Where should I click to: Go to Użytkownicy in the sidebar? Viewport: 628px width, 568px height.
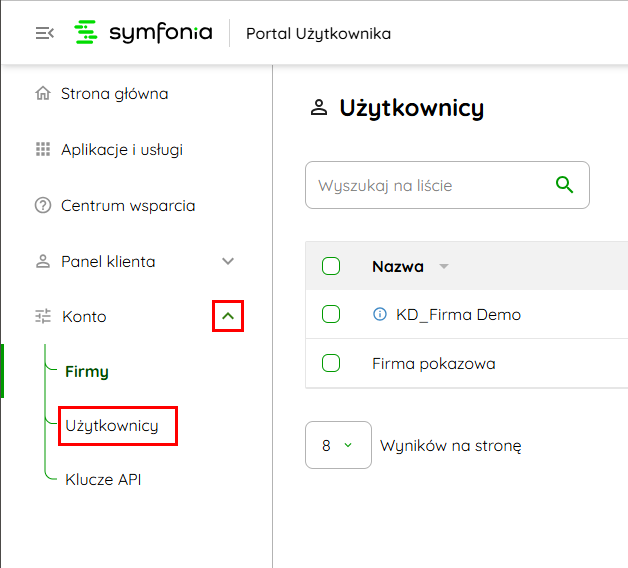[x=112, y=426]
